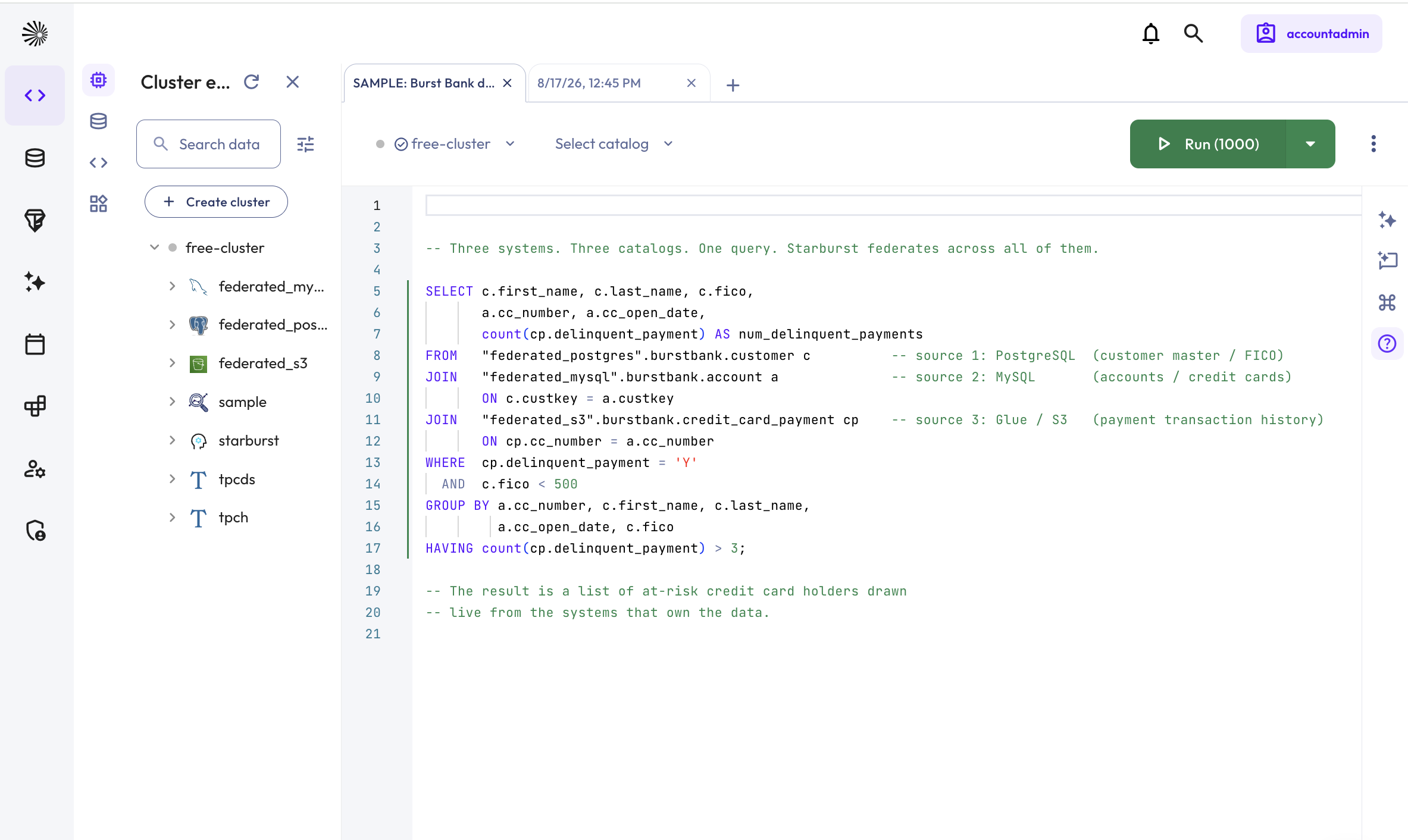The width and height of the screenshot is (1408, 840).
Task: Open the AI assistant sparkle in editor
Action: tap(1387, 220)
